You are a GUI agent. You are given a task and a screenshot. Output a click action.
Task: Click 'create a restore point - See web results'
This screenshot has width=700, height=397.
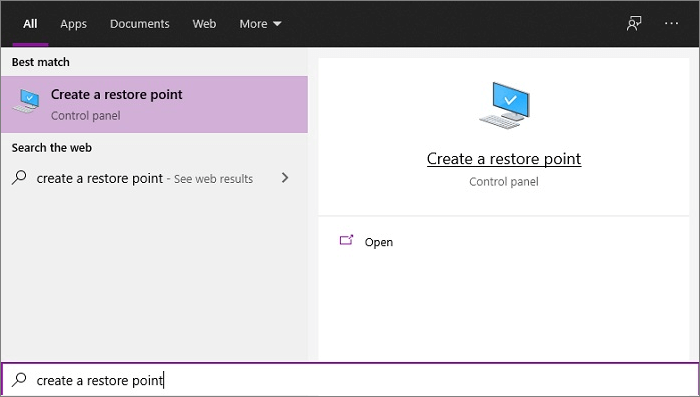coord(145,179)
